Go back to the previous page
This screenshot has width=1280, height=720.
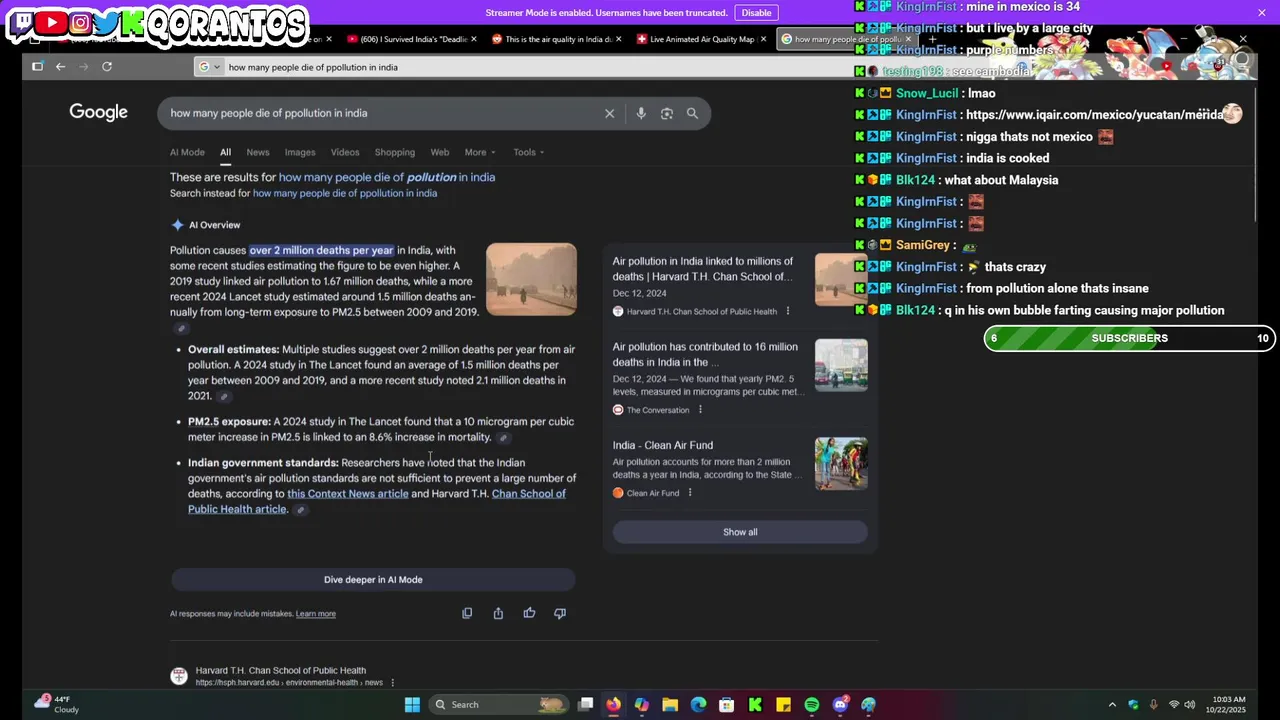[x=60, y=66]
